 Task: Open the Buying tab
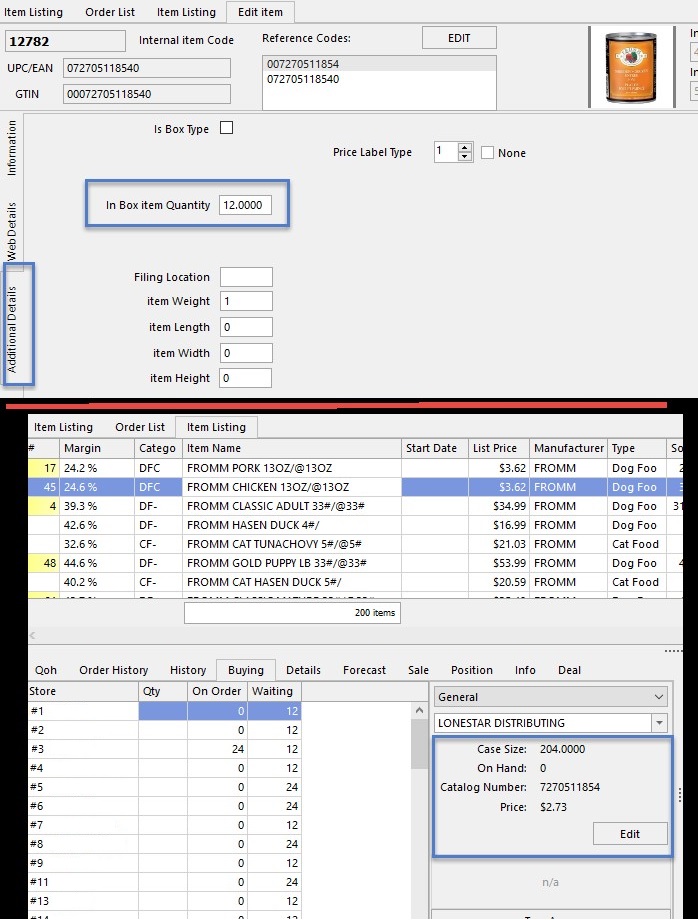(x=246, y=670)
